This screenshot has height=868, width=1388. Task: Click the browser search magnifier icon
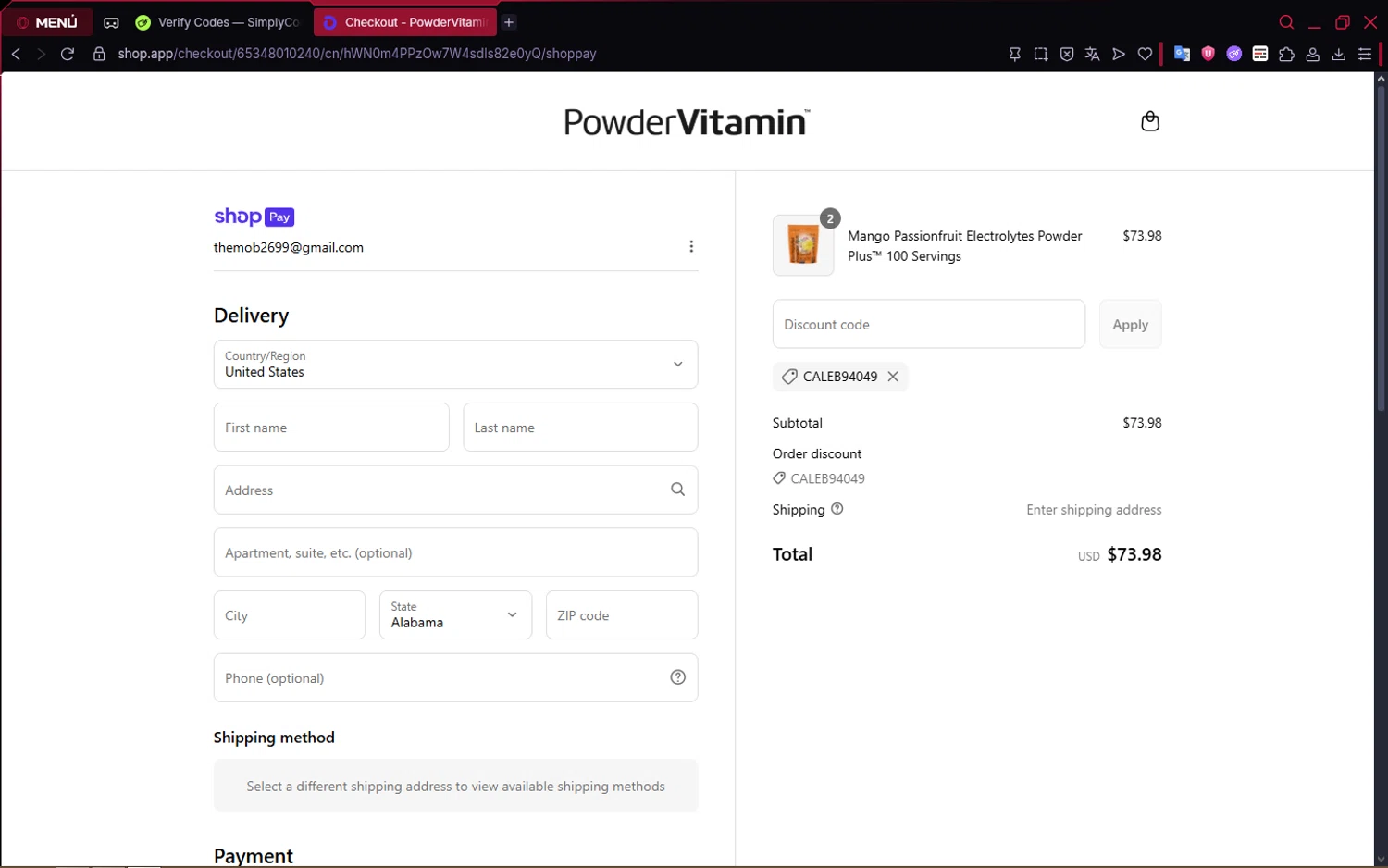pyautogui.click(x=1286, y=22)
